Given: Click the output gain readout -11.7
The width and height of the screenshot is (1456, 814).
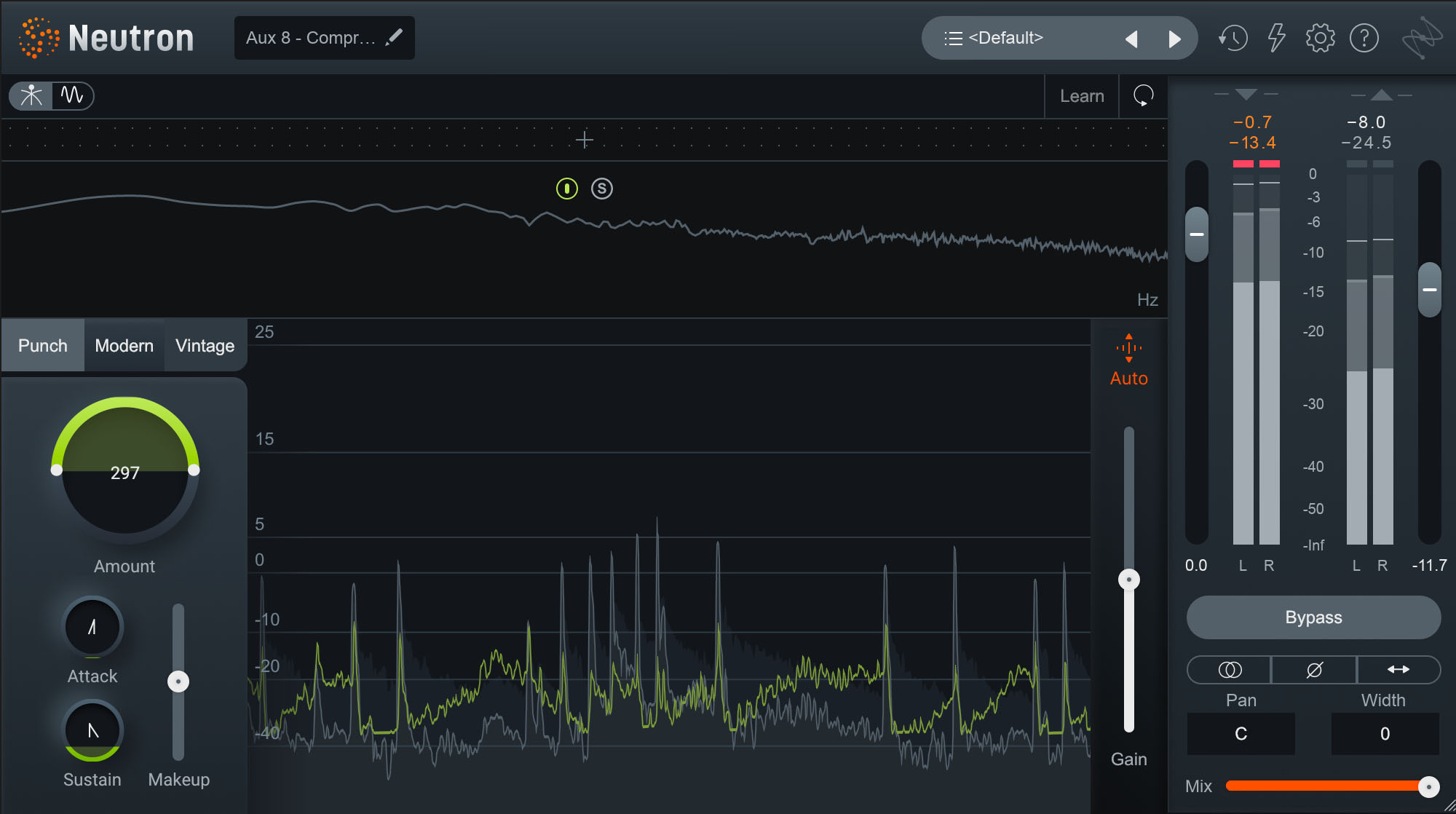Looking at the screenshot, I should [x=1430, y=566].
